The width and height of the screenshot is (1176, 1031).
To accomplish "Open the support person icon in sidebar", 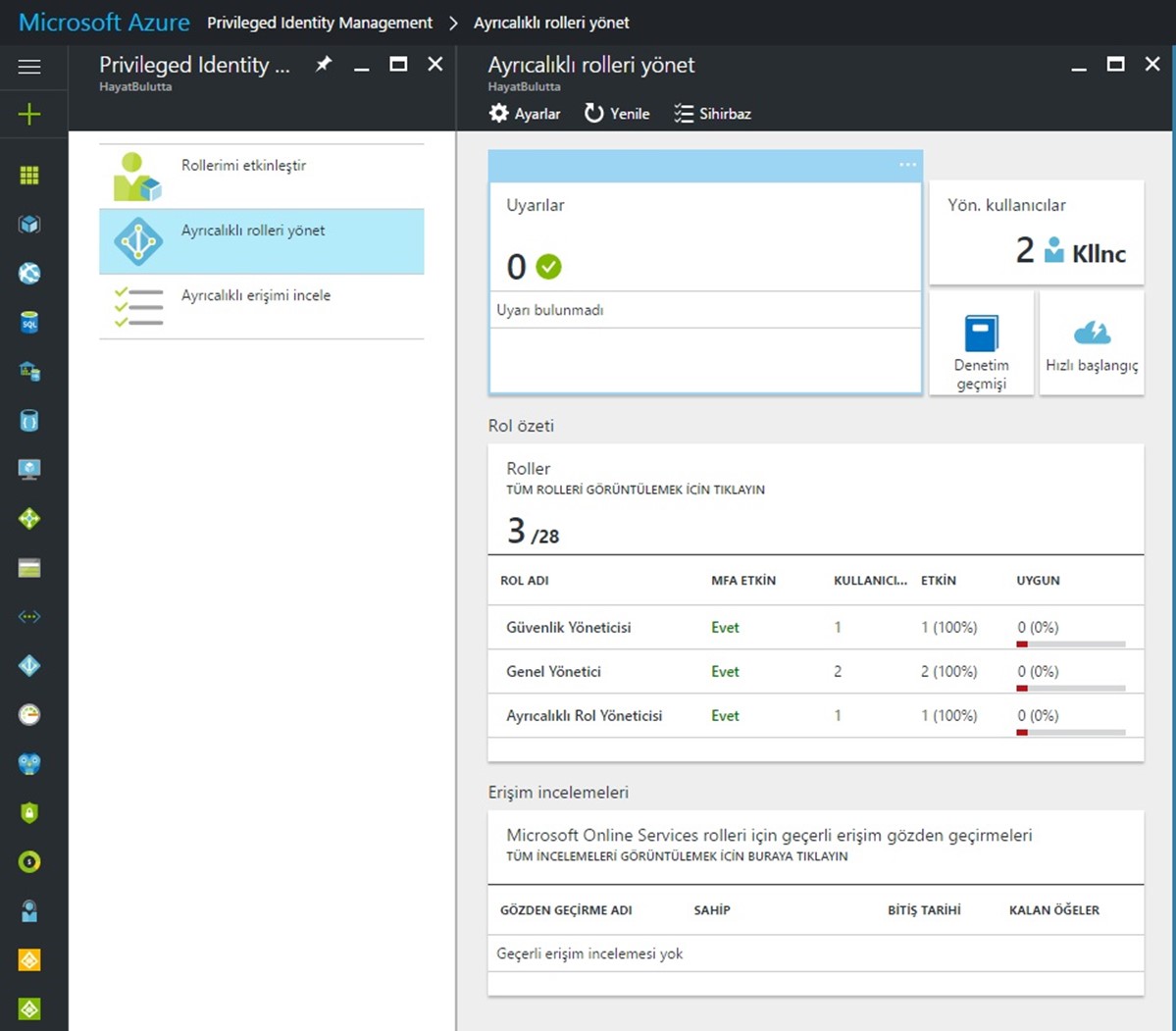I will 29,911.
